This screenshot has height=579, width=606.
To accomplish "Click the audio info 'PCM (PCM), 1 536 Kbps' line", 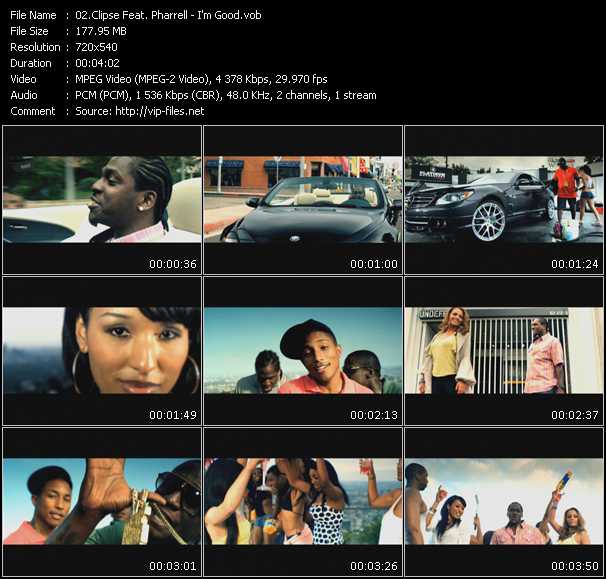I will (226, 95).
